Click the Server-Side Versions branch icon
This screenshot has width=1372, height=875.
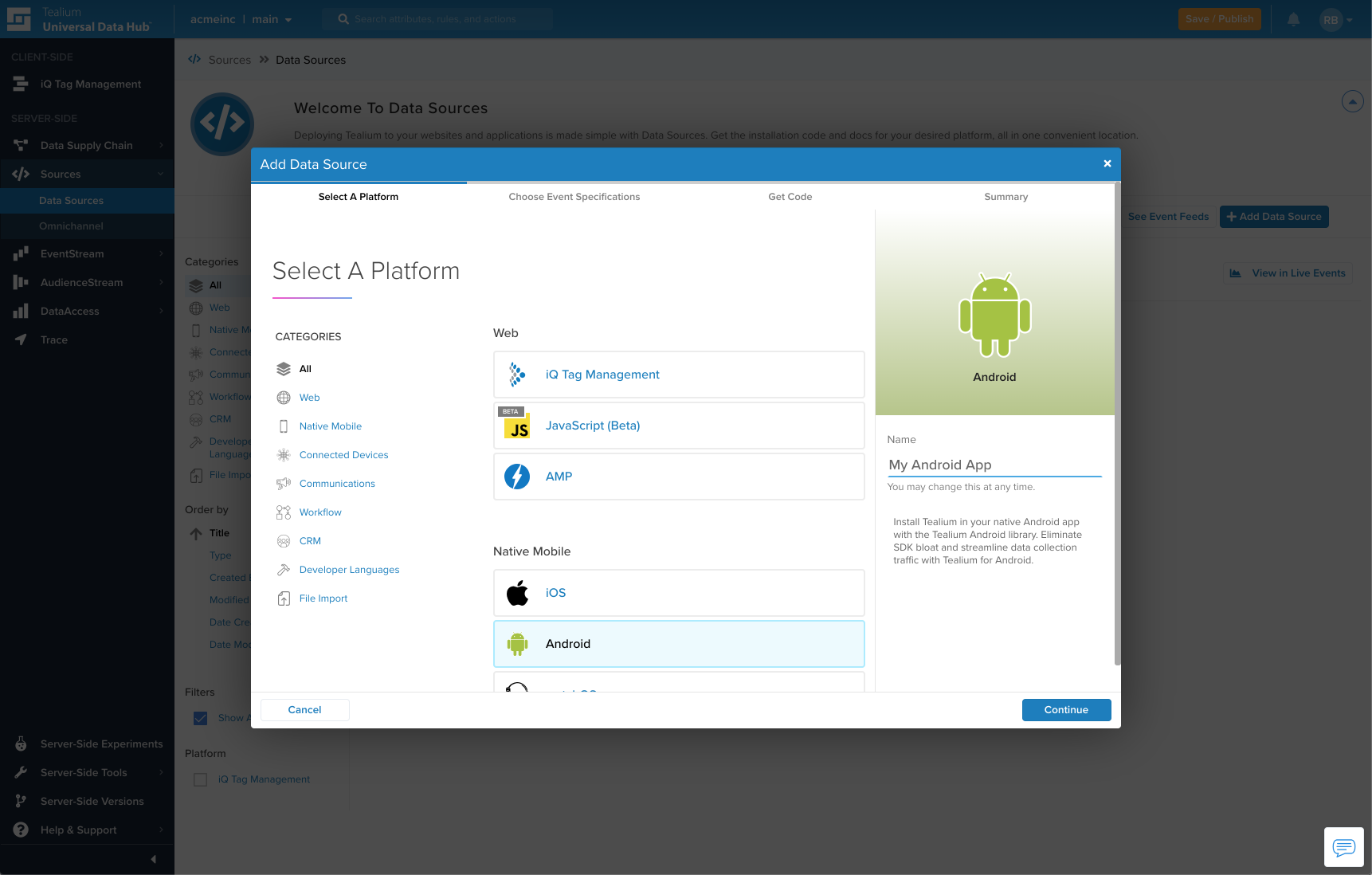(21, 801)
